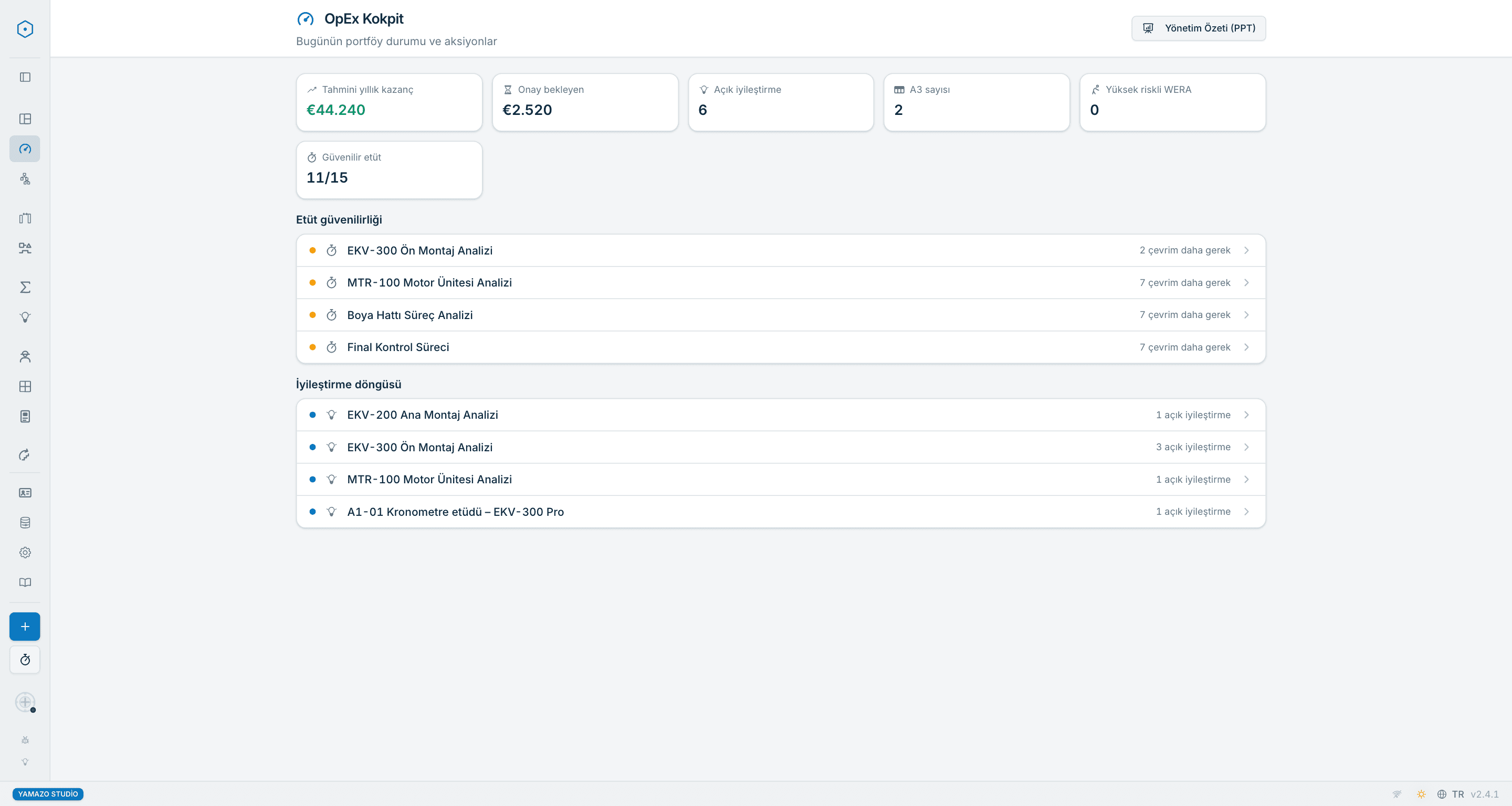Click the Açık iyileştirme card showing 6

click(781, 102)
